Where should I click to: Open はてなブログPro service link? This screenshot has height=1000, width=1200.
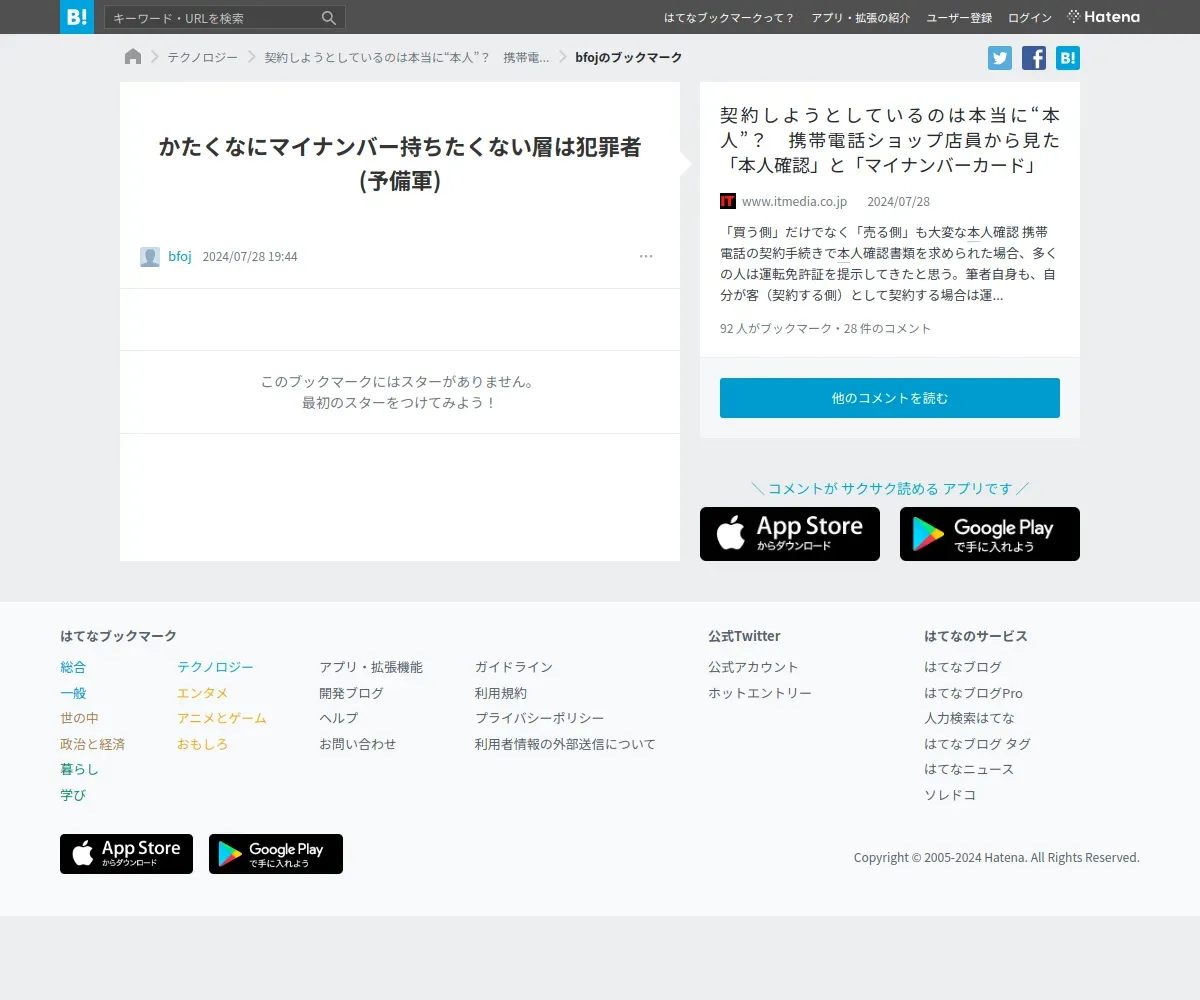point(974,693)
